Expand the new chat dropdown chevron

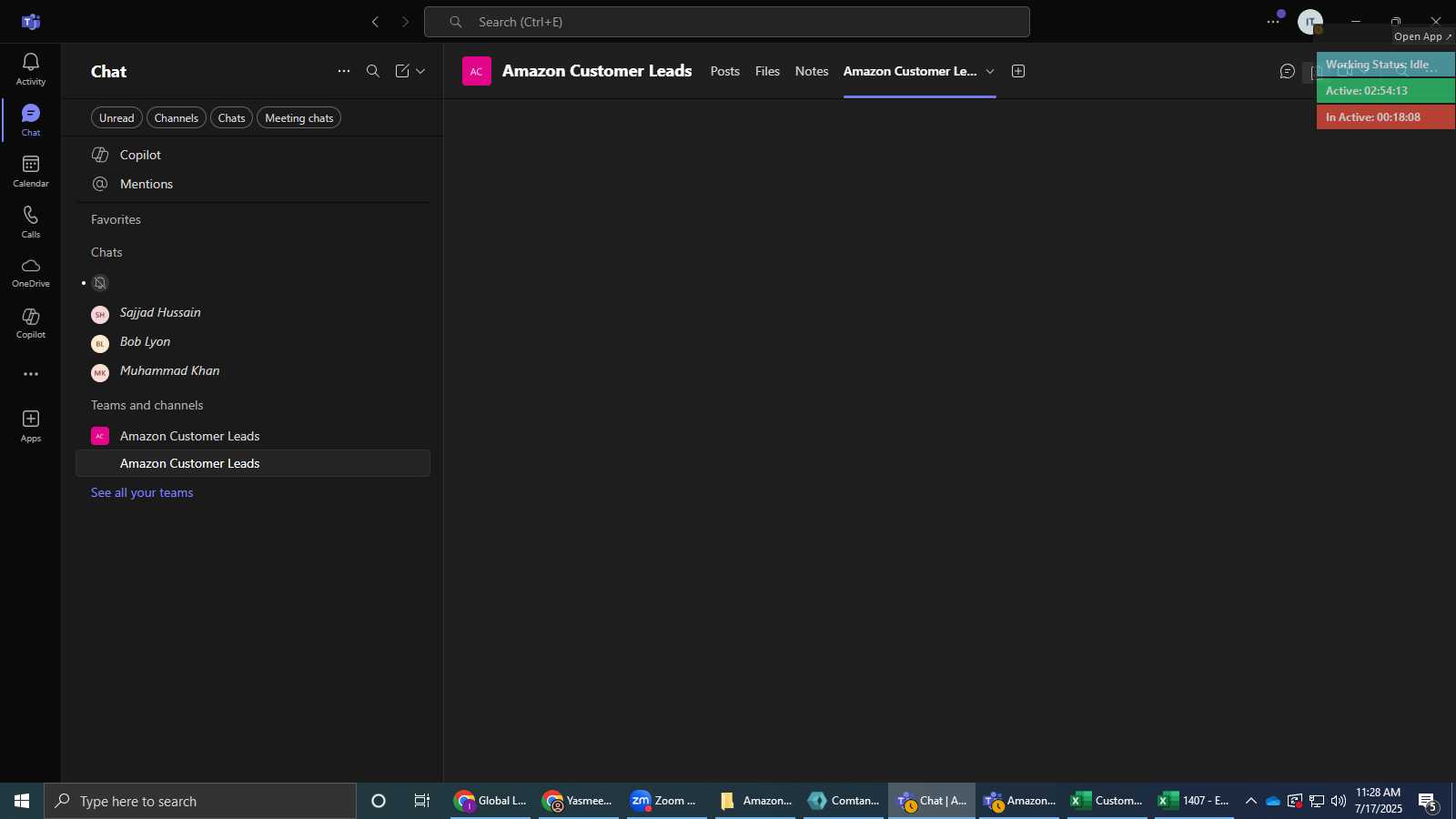[420, 71]
